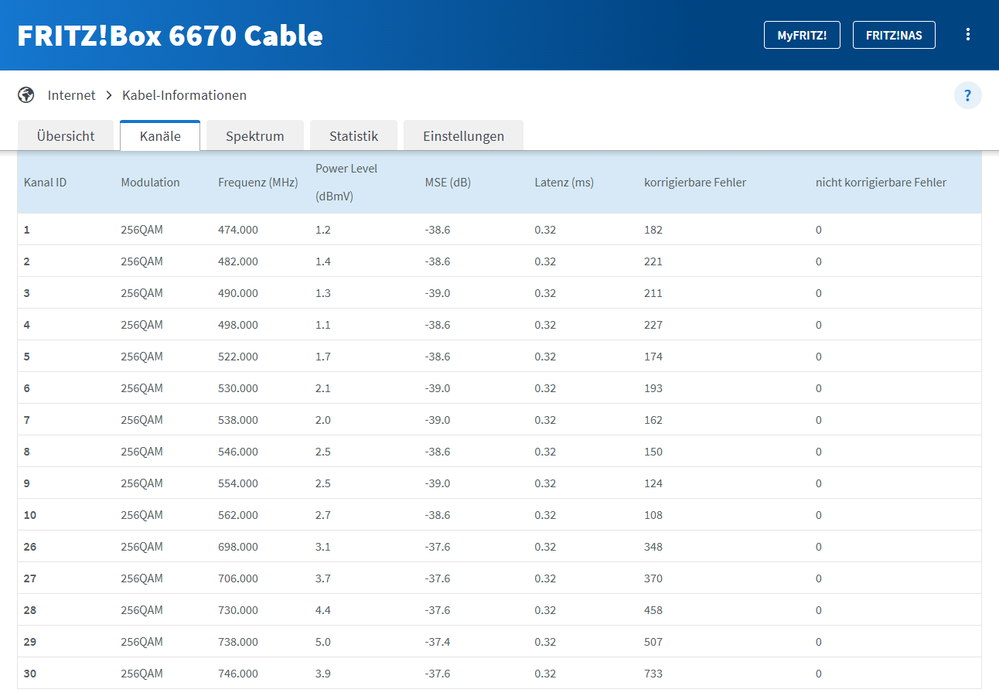Click the Internet breadcrumb link

coord(71,96)
